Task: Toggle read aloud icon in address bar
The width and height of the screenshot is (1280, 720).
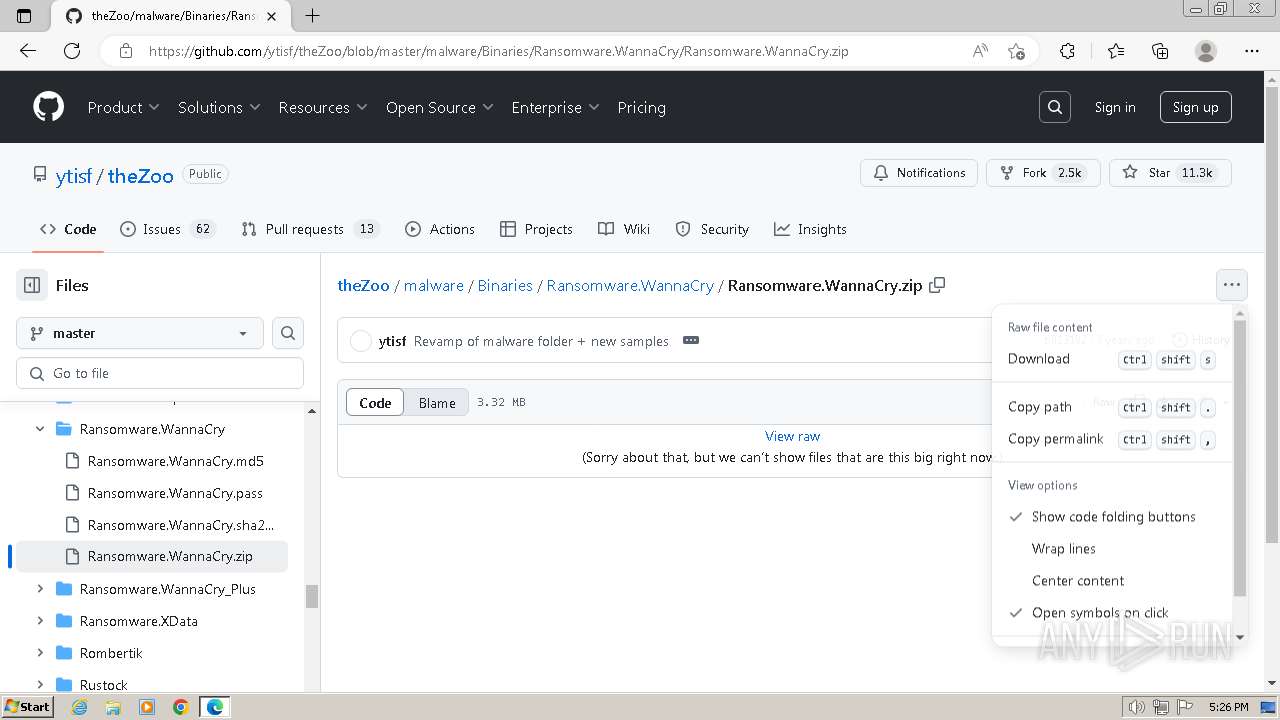Action: (980, 51)
